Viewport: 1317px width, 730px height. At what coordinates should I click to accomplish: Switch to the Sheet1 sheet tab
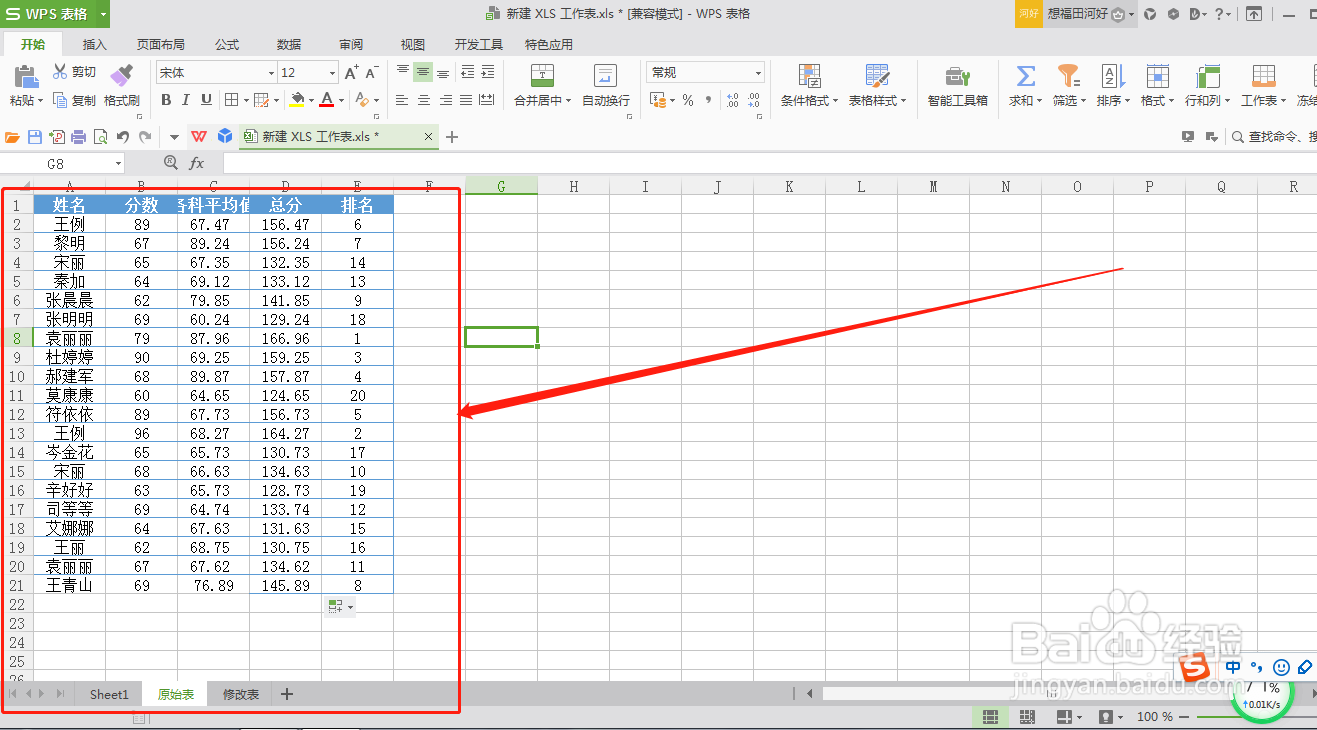tap(109, 694)
